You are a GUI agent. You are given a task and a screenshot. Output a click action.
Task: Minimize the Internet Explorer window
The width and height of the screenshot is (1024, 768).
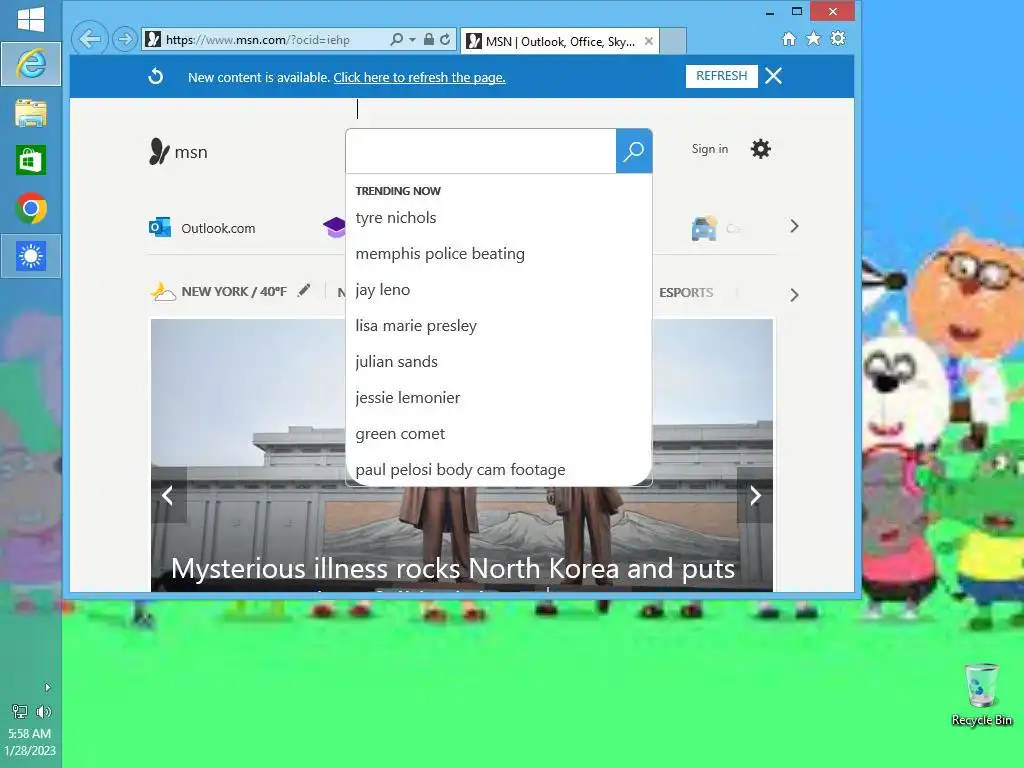[x=769, y=12]
